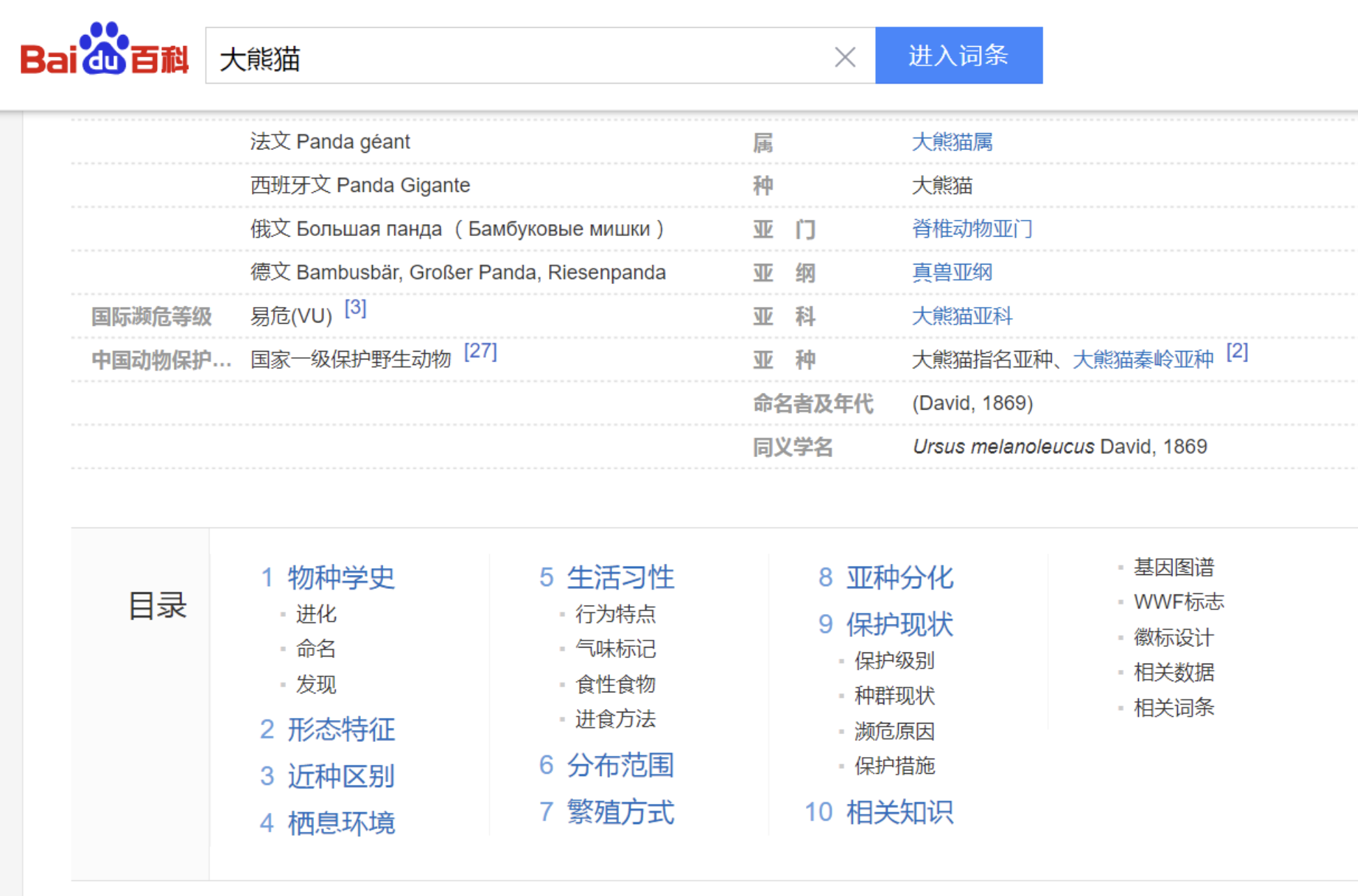Viewport: 1358px width, 896px height.
Task: Go to the 食性食物 subsection
Action: point(615,685)
